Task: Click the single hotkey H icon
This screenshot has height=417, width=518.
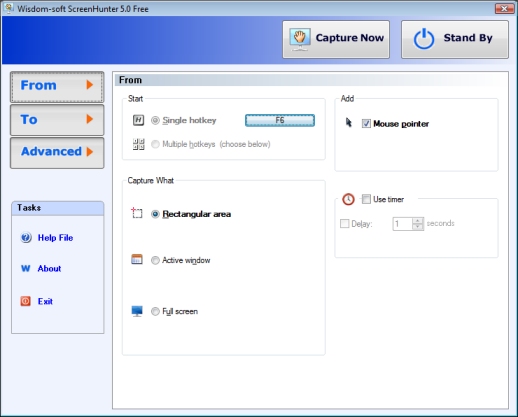Action: coord(138,120)
